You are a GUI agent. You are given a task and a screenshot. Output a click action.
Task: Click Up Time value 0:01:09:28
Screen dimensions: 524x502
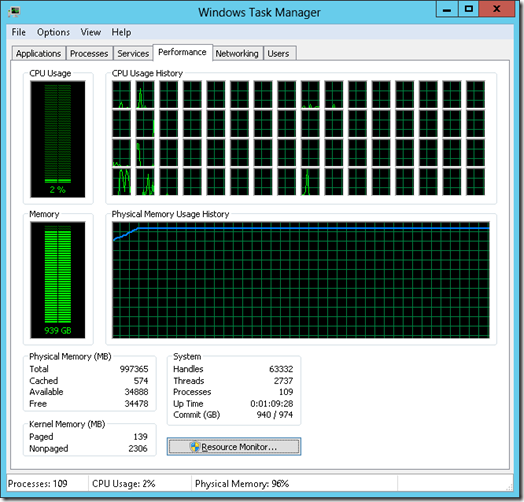pyautogui.click(x=272, y=403)
